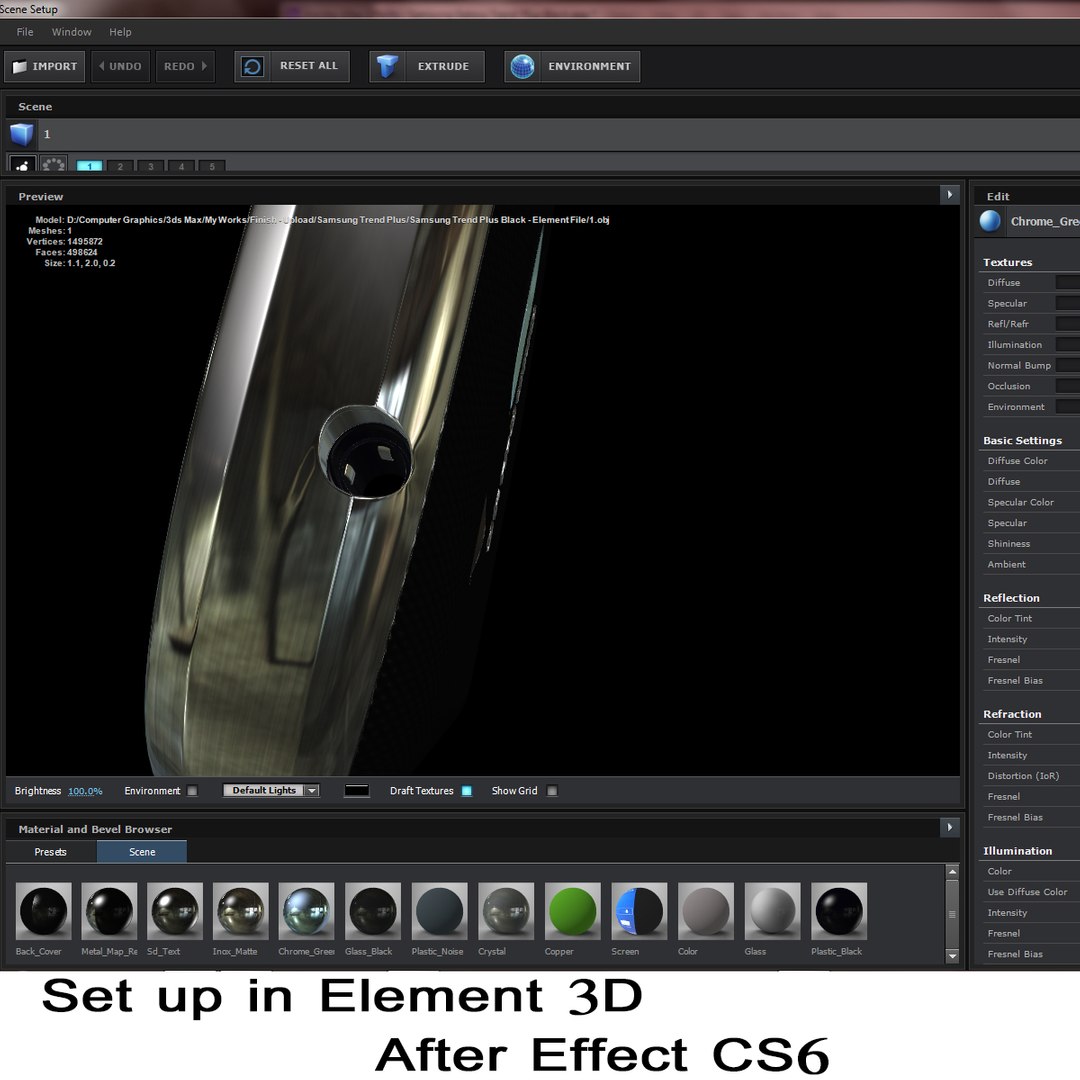Screen dimensions: 1080x1080
Task: Open the File menu
Action: click(25, 32)
